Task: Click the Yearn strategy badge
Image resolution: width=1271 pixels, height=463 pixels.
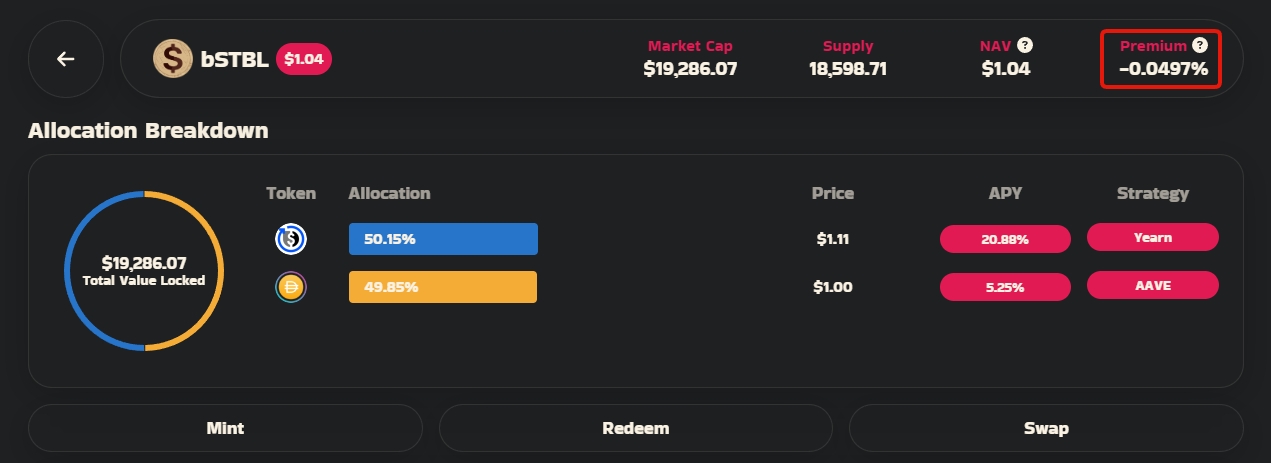Action: (x=1152, y=238)
